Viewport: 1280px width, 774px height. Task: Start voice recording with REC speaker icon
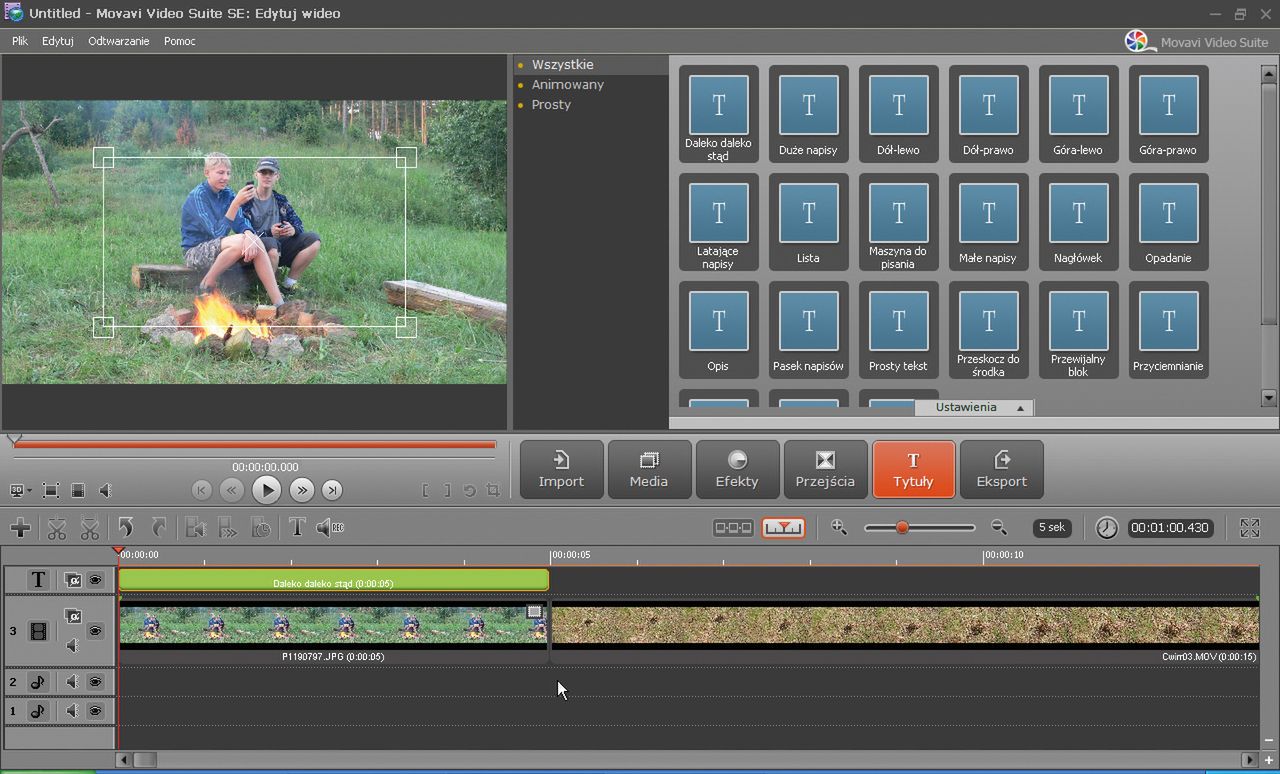click(x=330, y=528)
